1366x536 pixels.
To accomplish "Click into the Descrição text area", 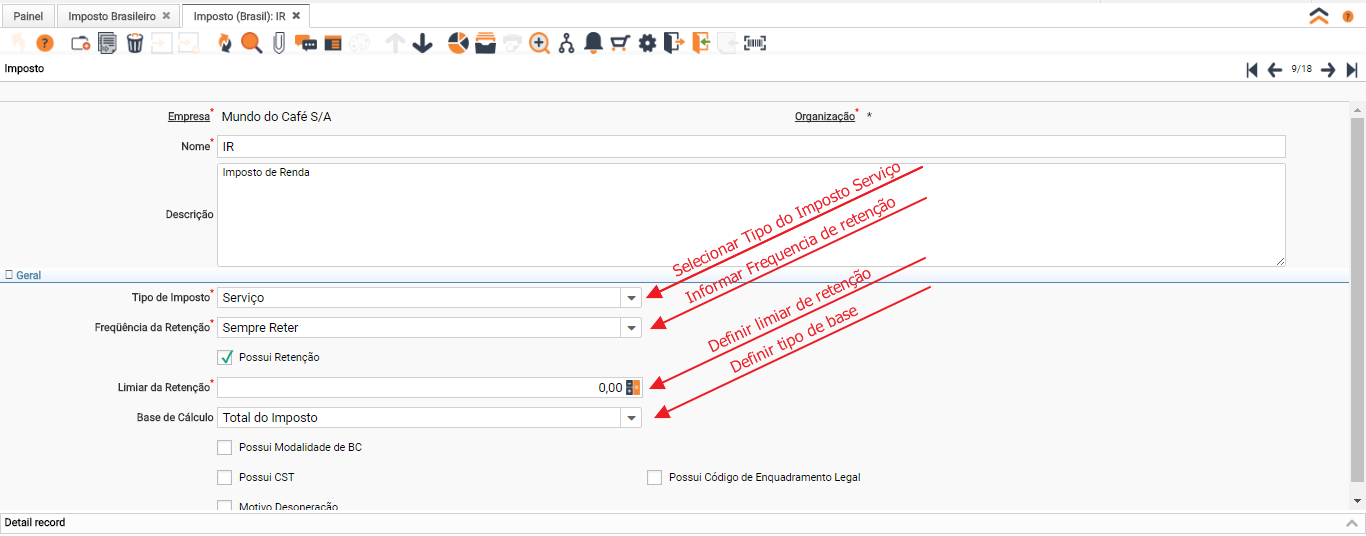I will pos(751,215).
